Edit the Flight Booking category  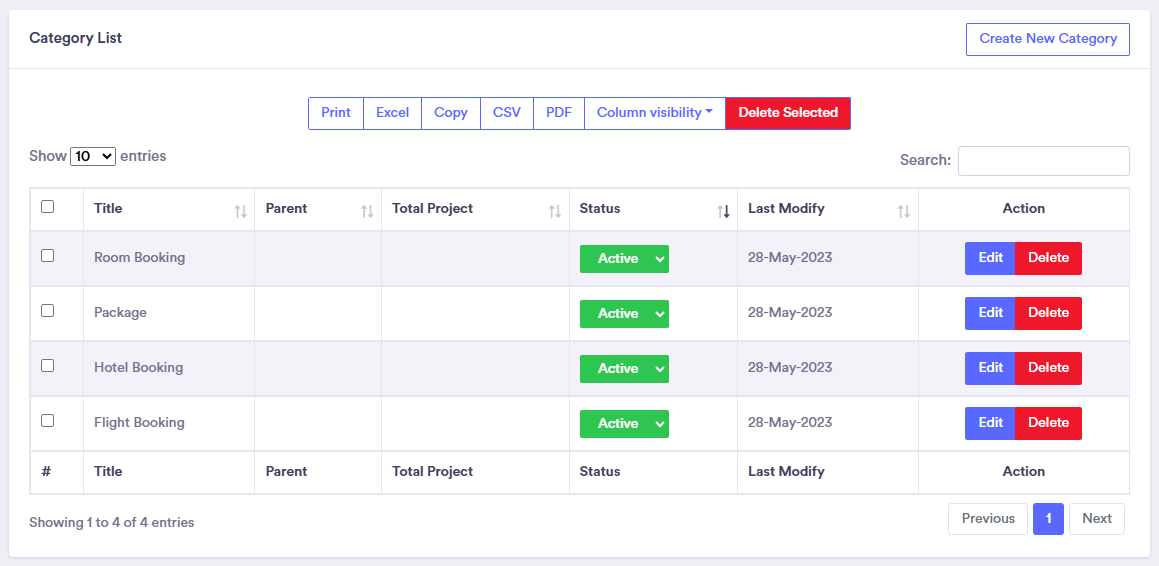point(990,423)
